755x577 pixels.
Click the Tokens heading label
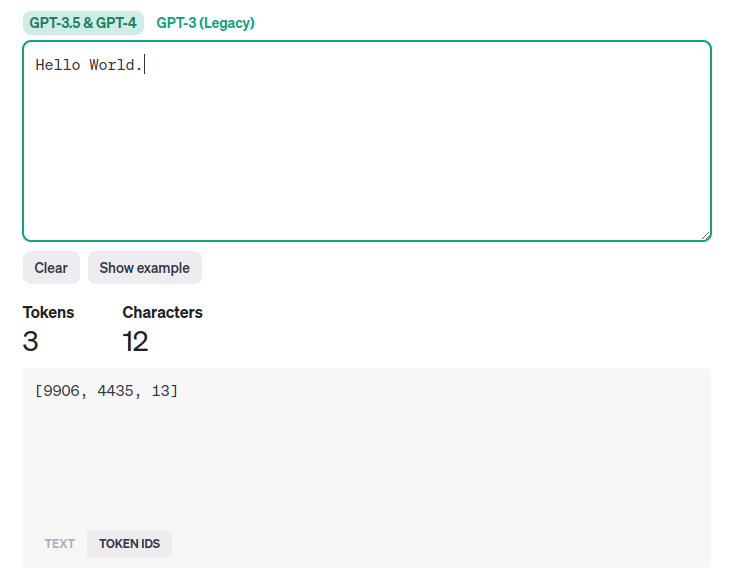point(48,312)
